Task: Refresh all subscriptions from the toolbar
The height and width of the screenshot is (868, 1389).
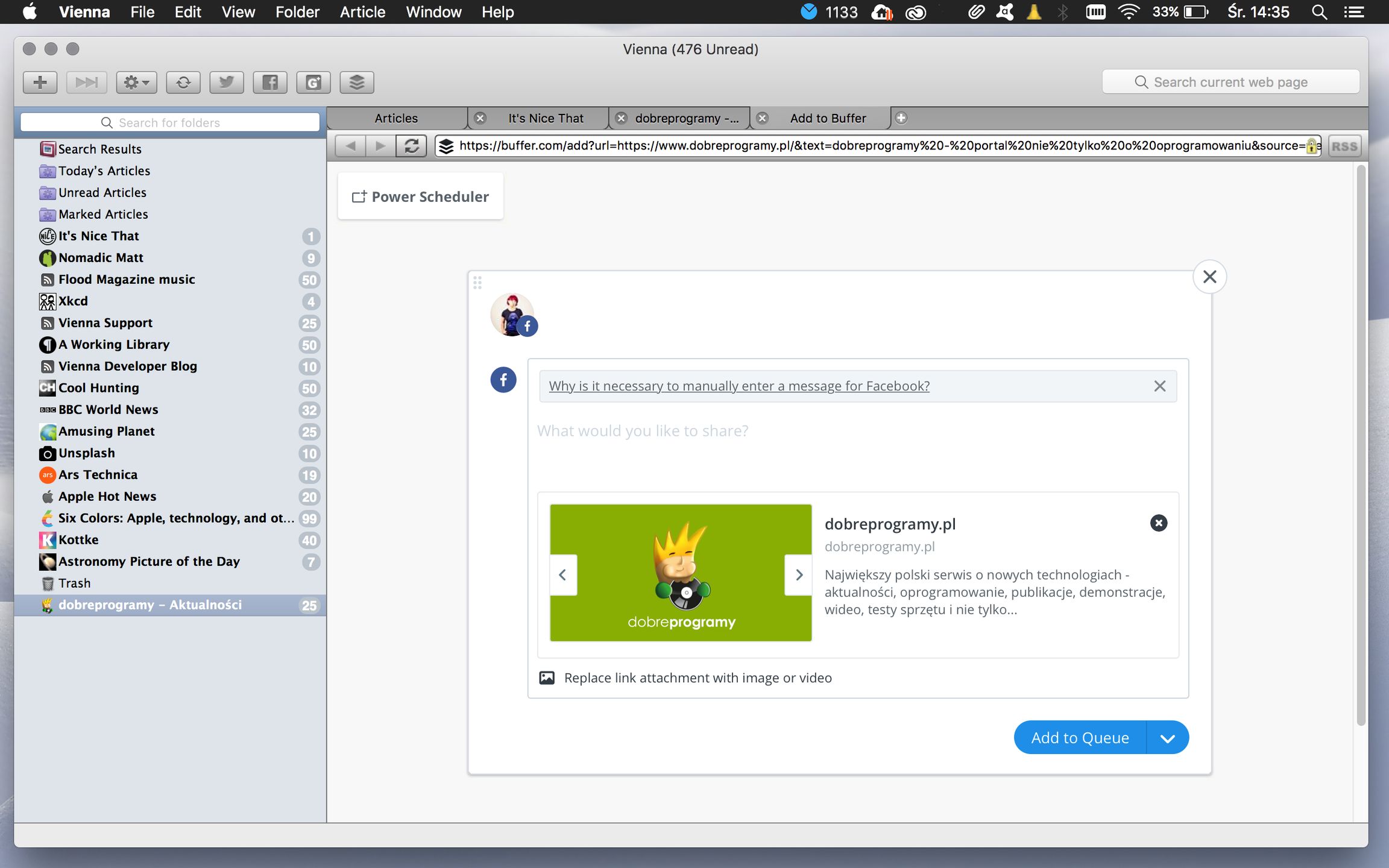Action: point(183,82)
